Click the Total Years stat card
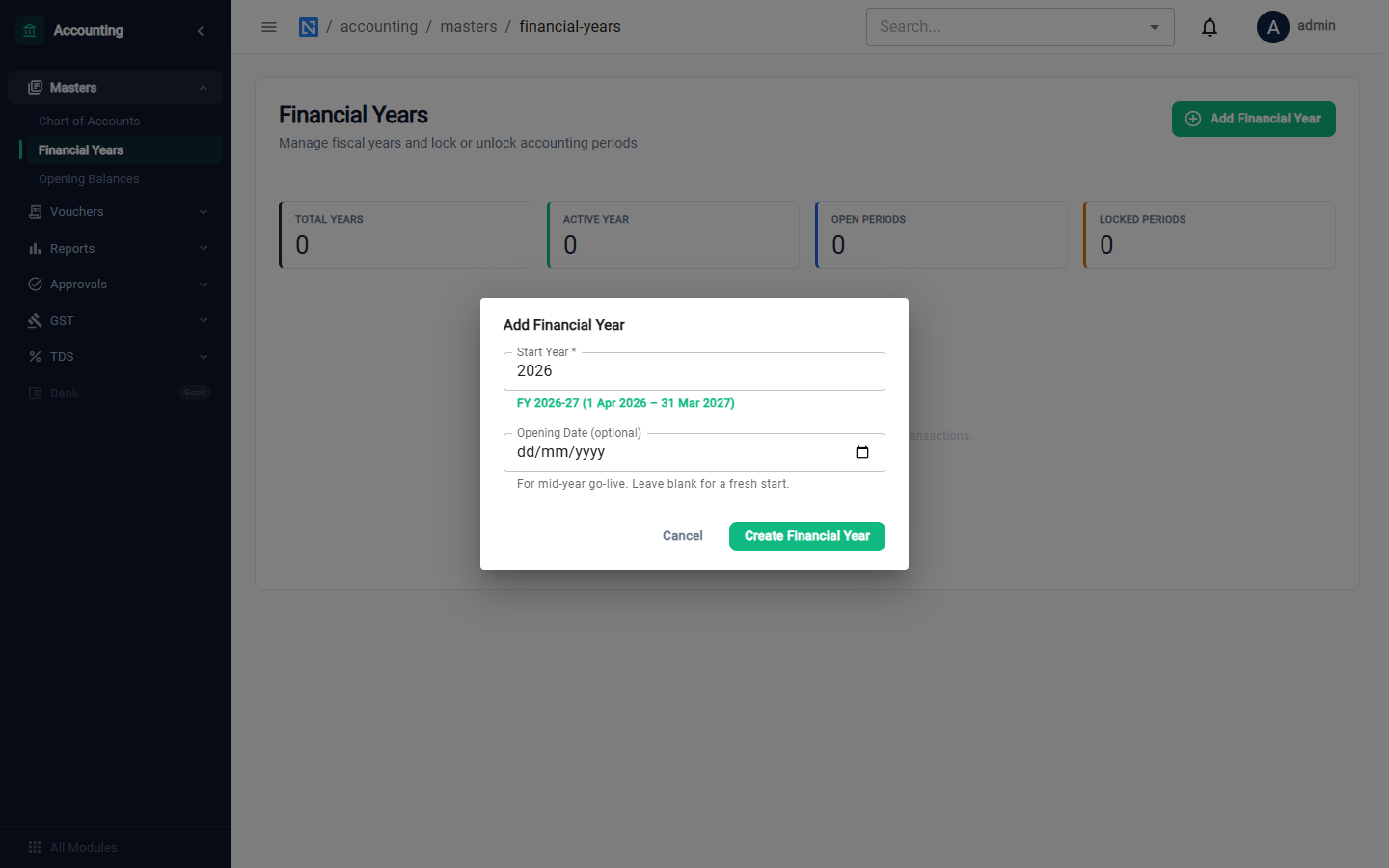This screenshot has height=868, width=1389. pyautogui.click(x=405, y=234)
